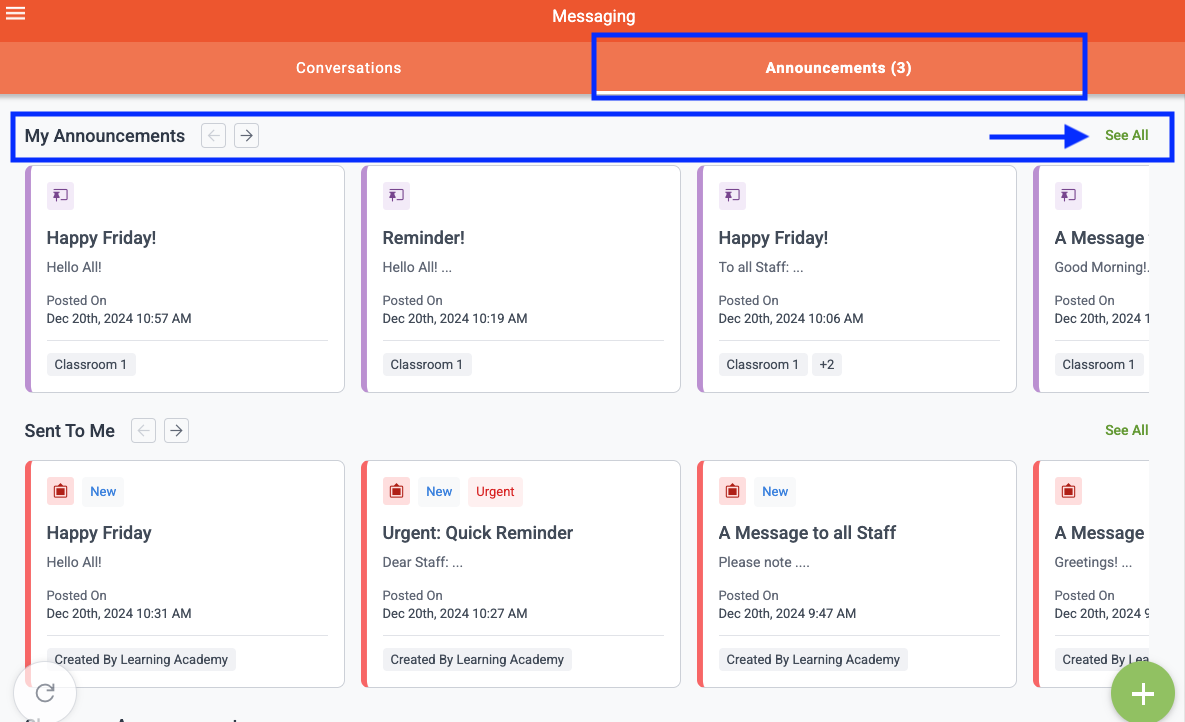This screenshot has height=722, width=1185.
Task: Click next arrow beside My Announcements
Action: 246,136
